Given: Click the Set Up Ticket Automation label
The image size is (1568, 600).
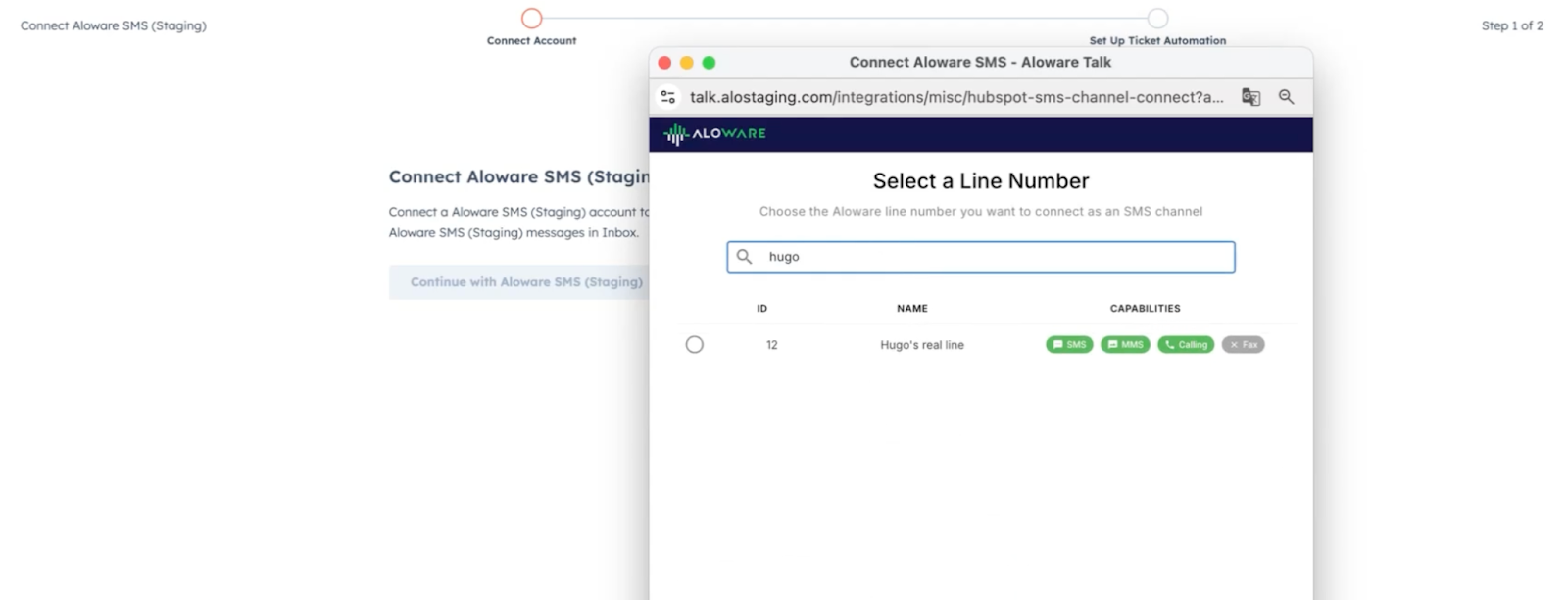Looking at the screenshot, I should (x=1157, y=40).
